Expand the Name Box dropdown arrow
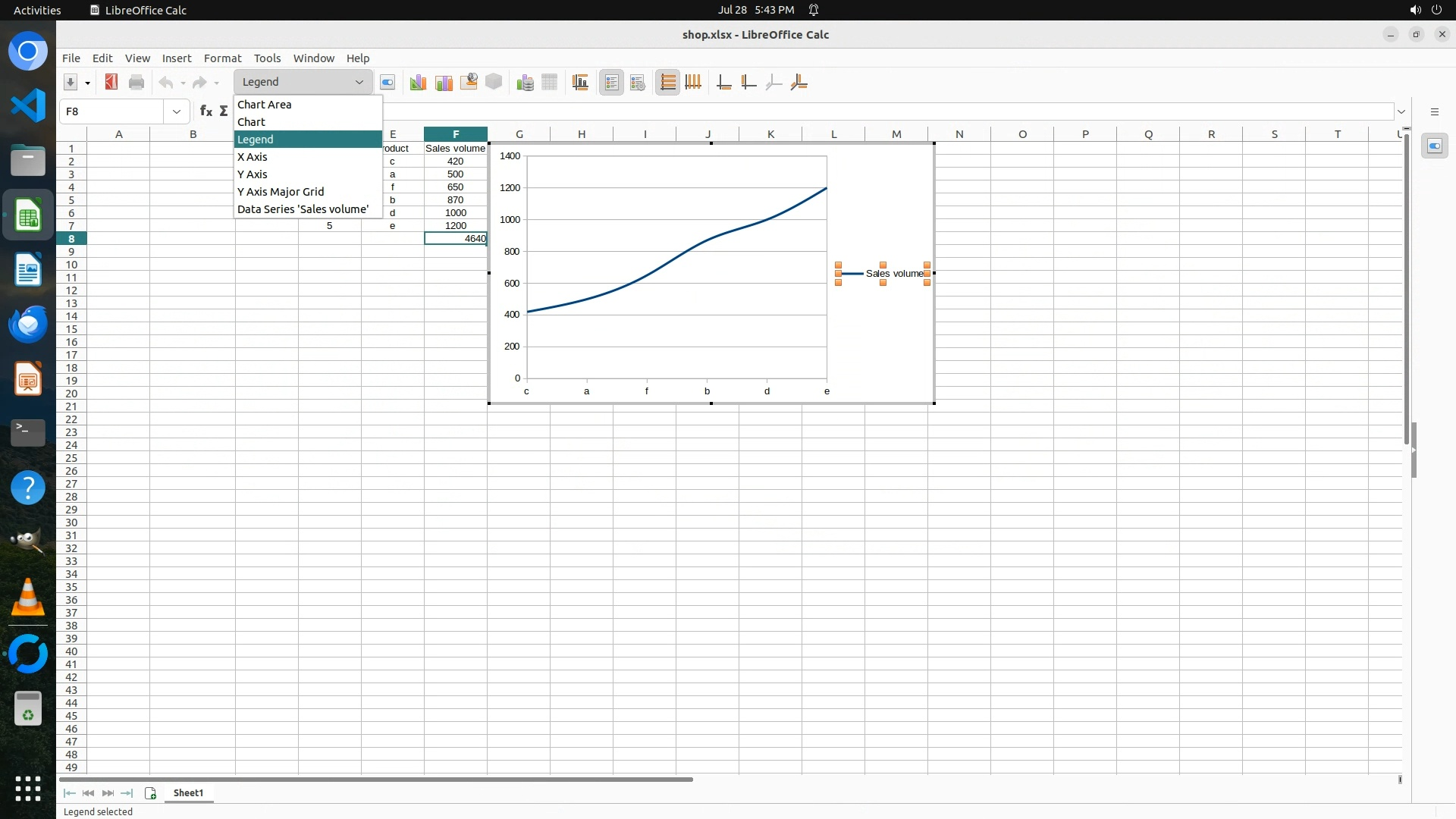1456x819 pixels. pyautogui.click(x=177, y=111)
